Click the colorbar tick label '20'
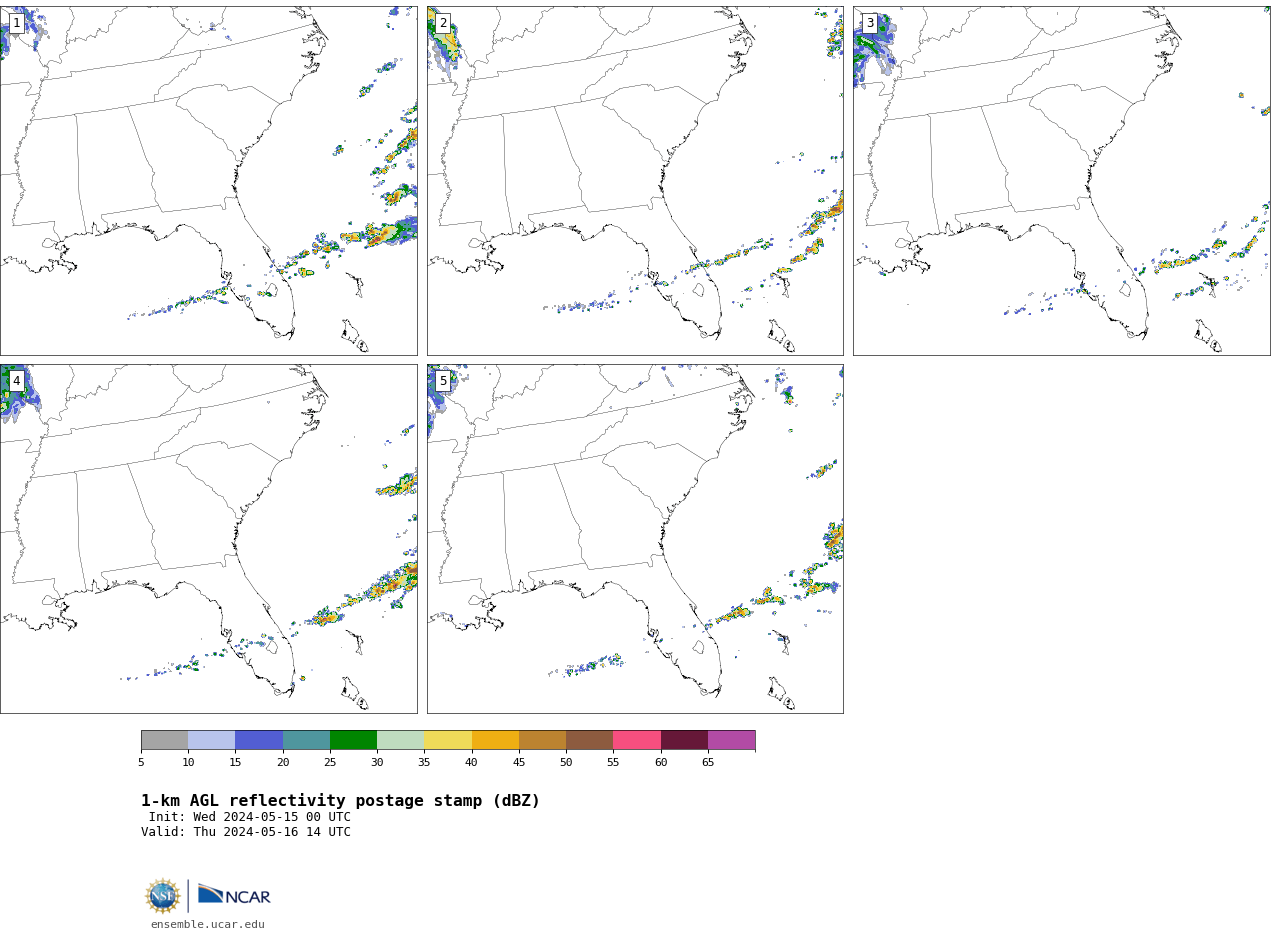The width and height of the screenshot is (1280, 936). [283, 763]
